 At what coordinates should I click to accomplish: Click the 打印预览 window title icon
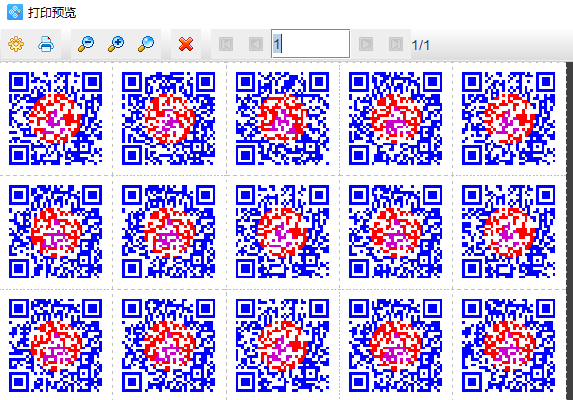tap(15, 12)
